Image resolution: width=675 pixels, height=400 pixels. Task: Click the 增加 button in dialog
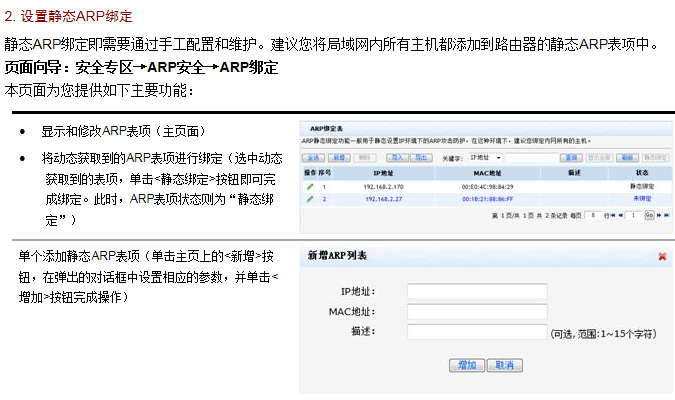click(x=467, y=366)
